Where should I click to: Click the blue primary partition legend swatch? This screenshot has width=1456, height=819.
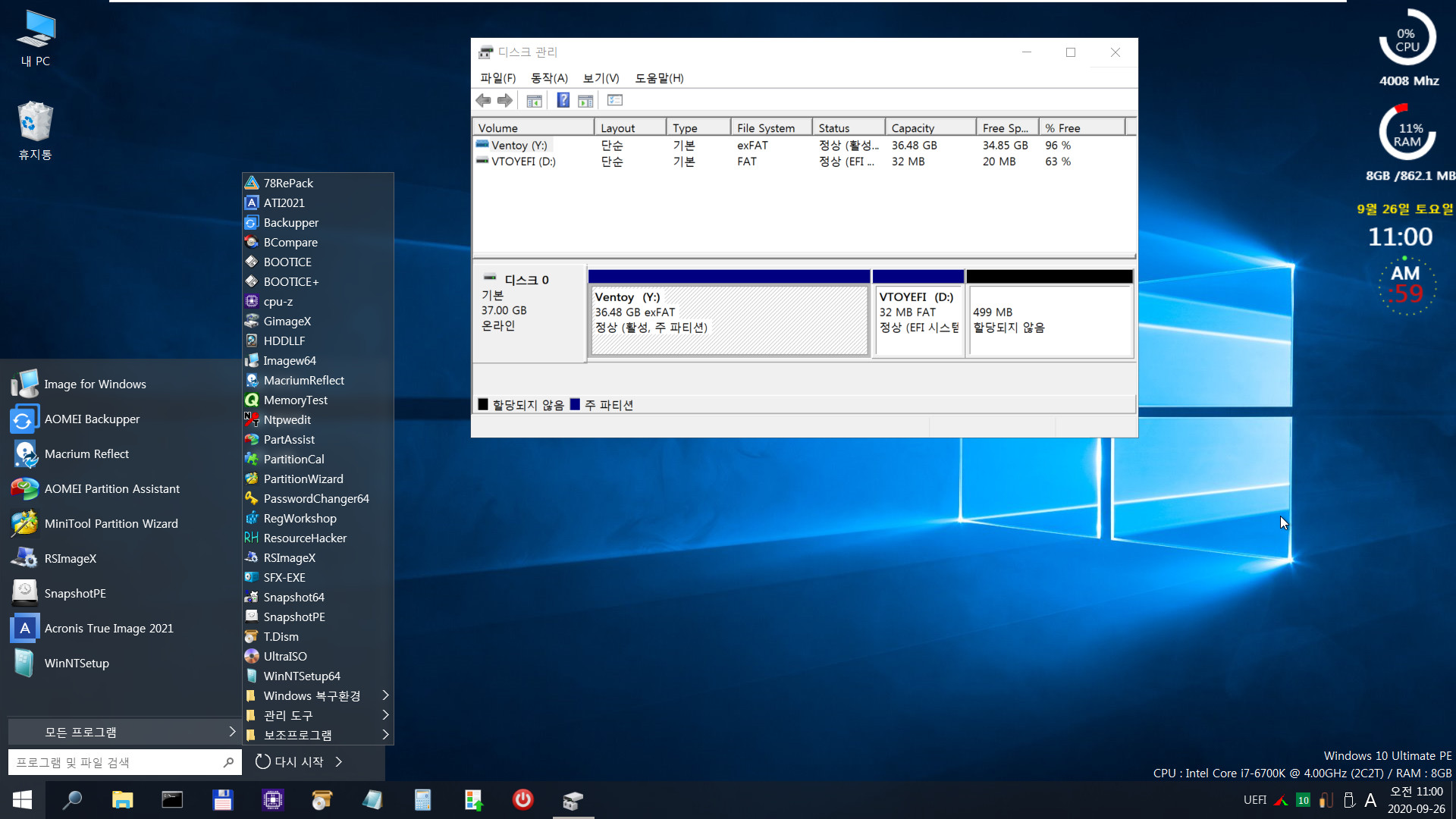575,404
